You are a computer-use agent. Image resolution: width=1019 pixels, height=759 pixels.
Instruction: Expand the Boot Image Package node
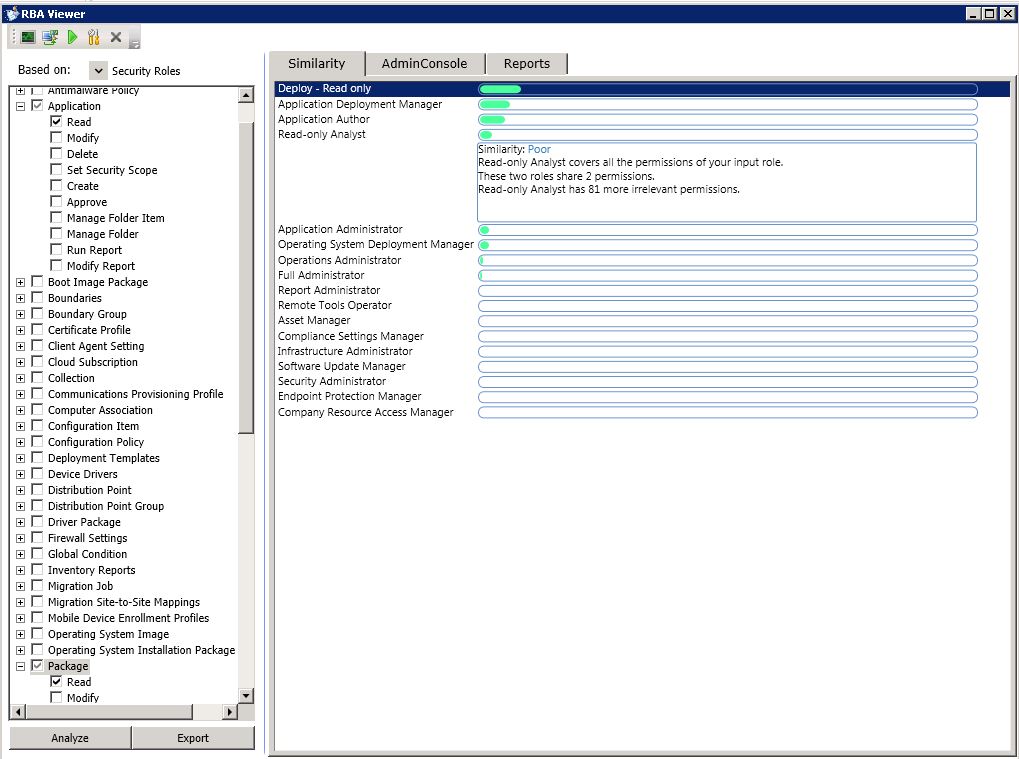(x=20, y=282)
